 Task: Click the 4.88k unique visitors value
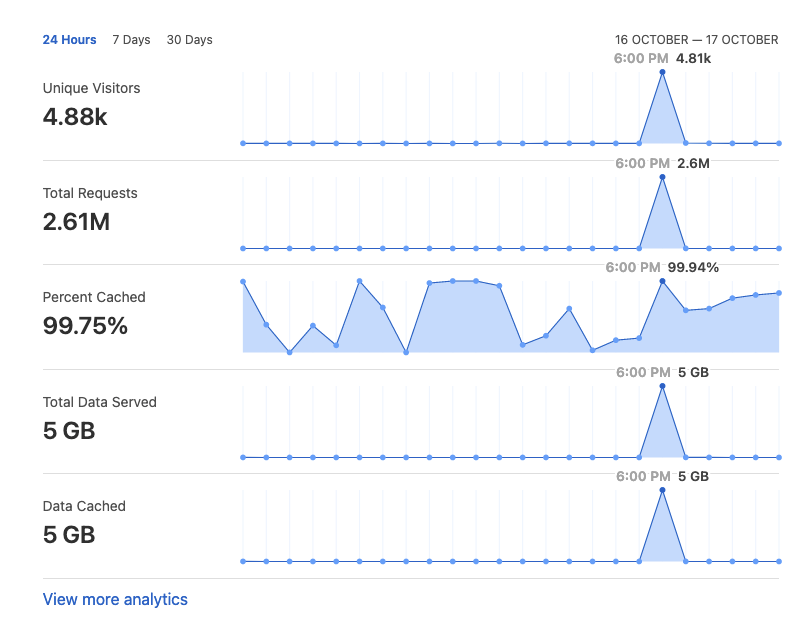75,117
